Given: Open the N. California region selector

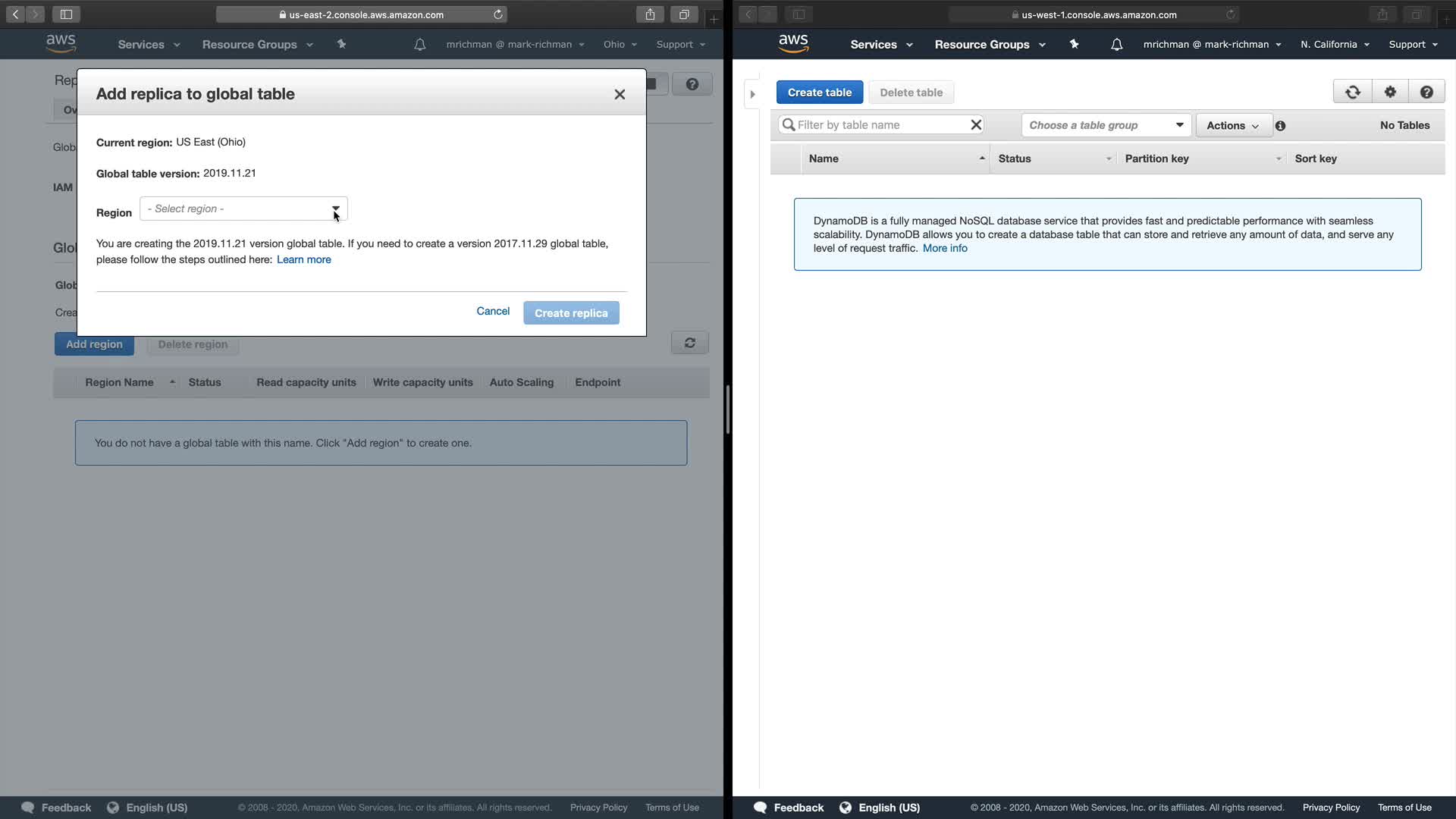Looking at the screenshot, I should [x=1335, y=45].
